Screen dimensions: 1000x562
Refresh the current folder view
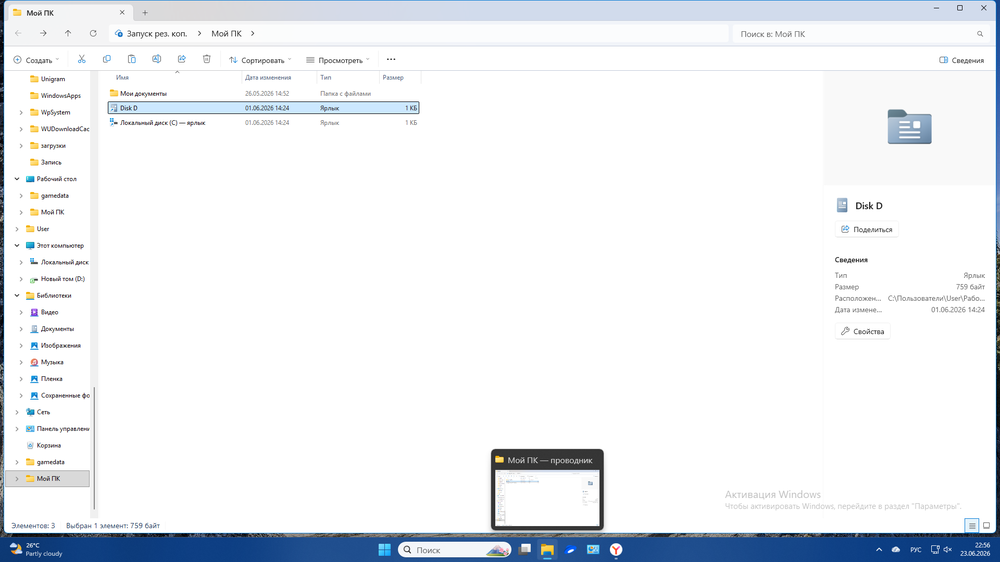93,33
